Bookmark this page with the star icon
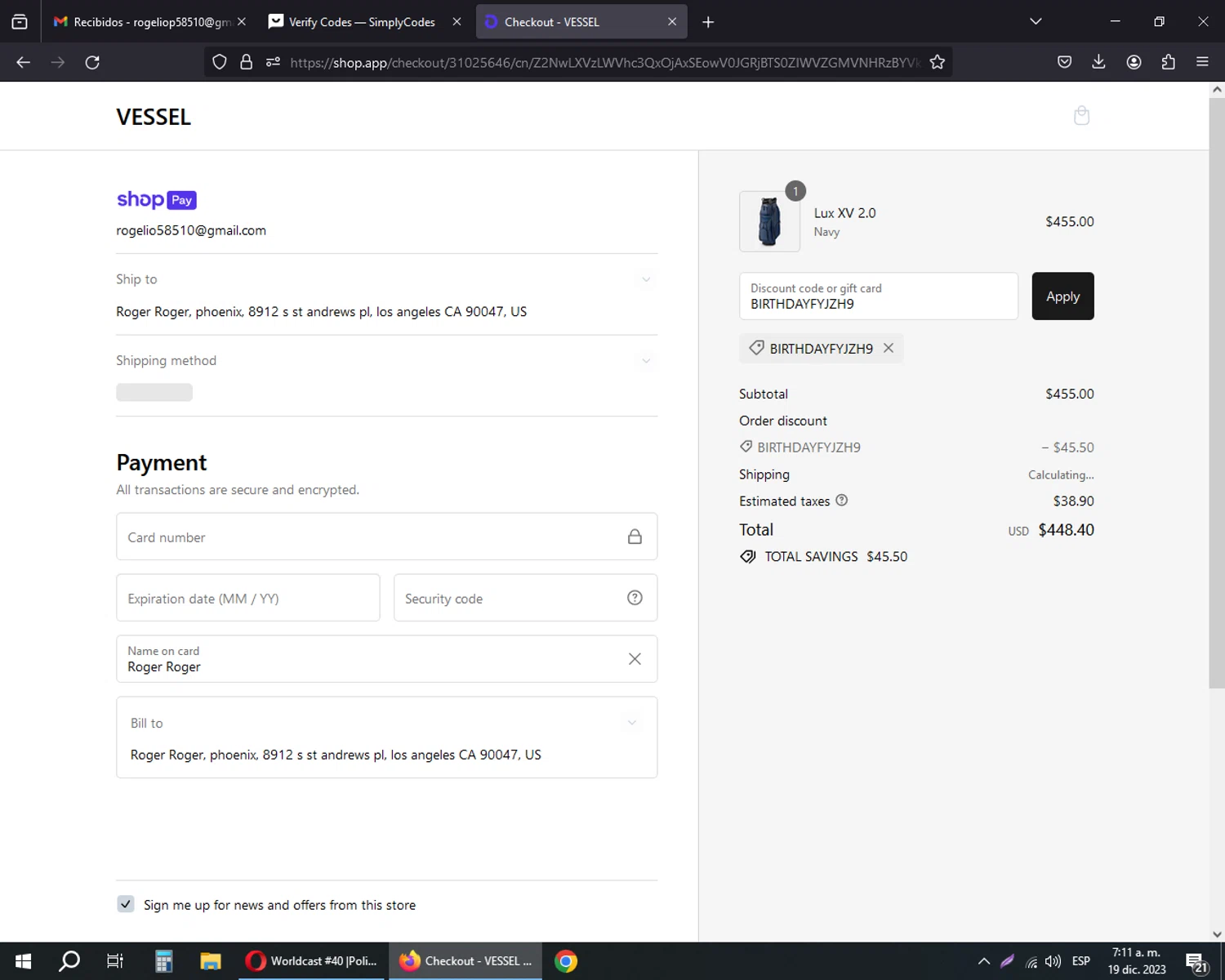Screen dimensions: 1225x980 point(937,62)
